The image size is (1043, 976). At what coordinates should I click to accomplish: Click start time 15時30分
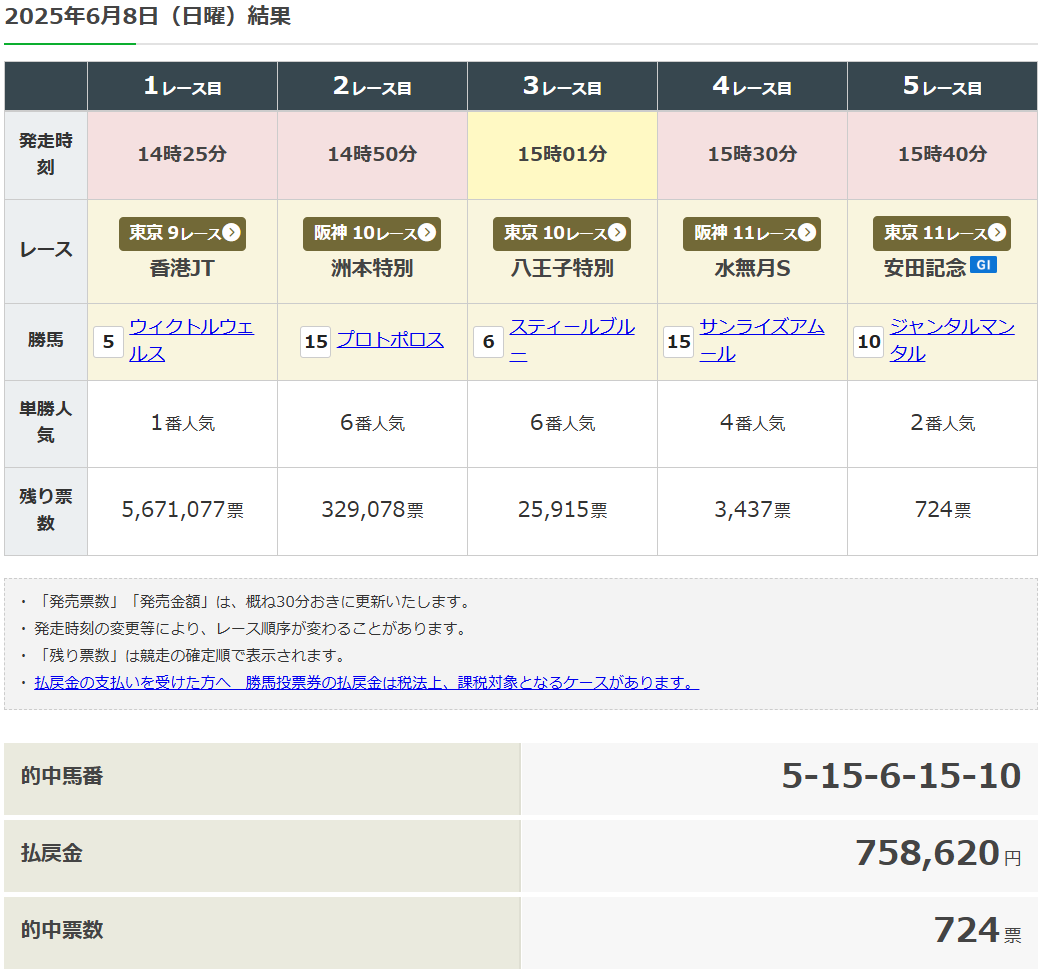point(752,154)
